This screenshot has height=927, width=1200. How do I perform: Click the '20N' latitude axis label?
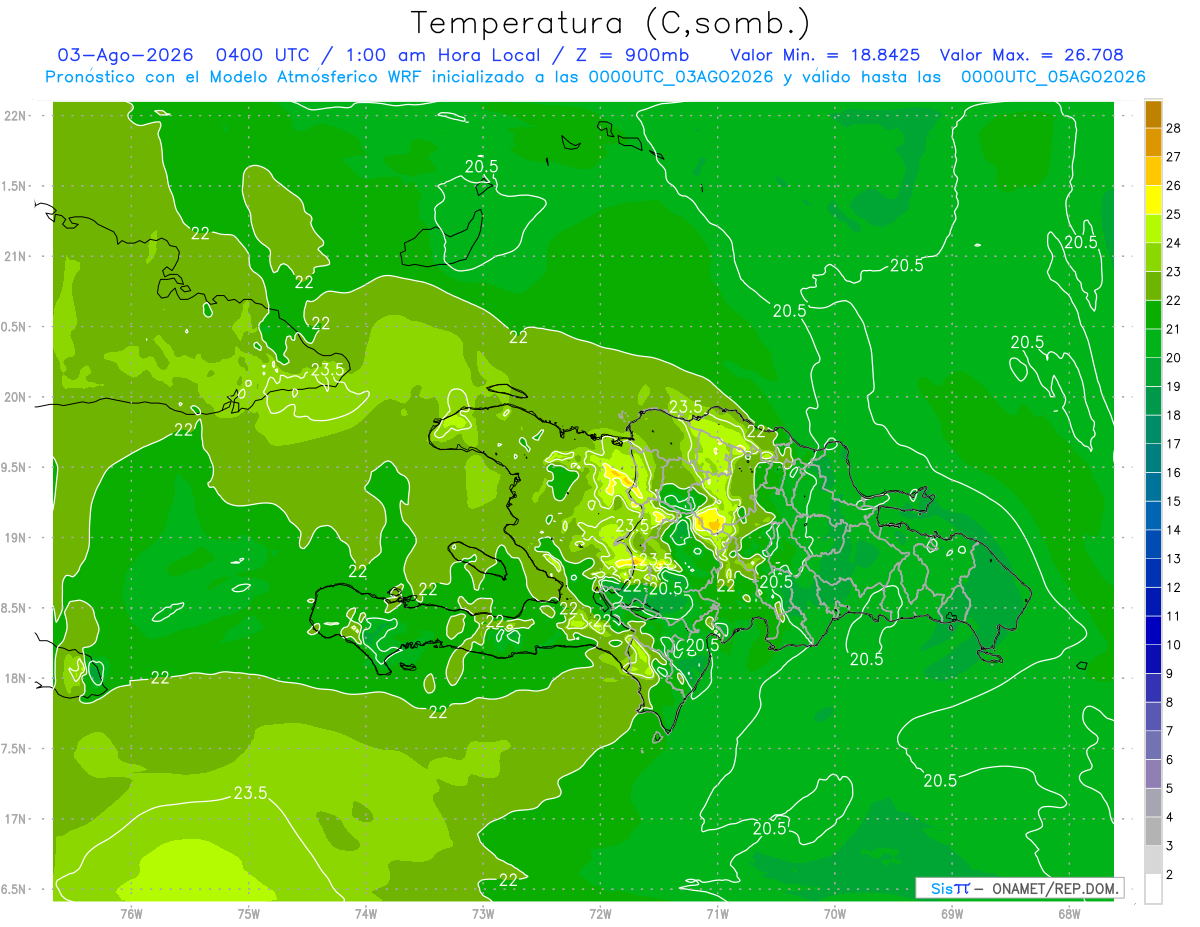(15, 397)
